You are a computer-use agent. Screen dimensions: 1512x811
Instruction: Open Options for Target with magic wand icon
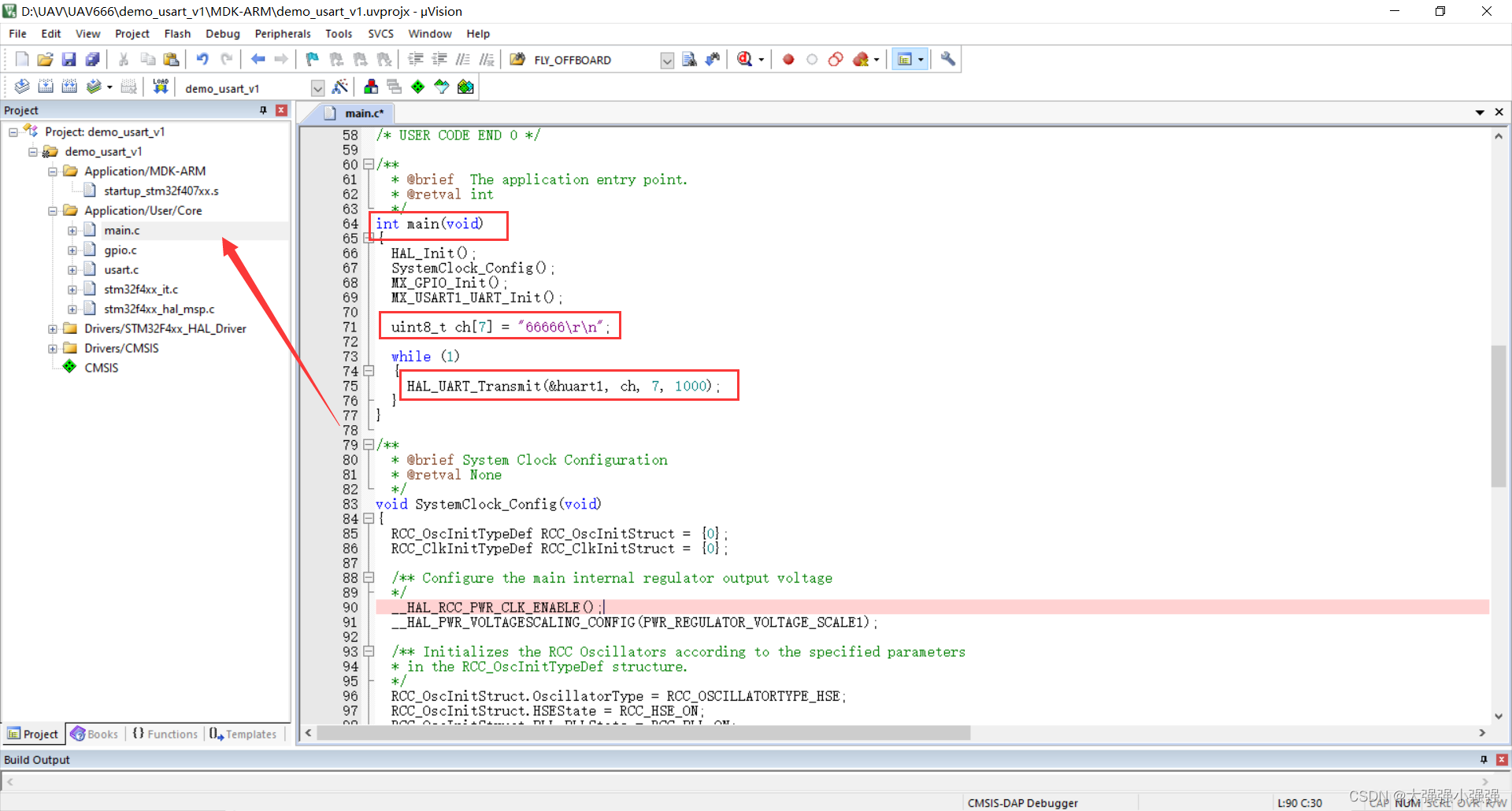[x=340, y=87]
